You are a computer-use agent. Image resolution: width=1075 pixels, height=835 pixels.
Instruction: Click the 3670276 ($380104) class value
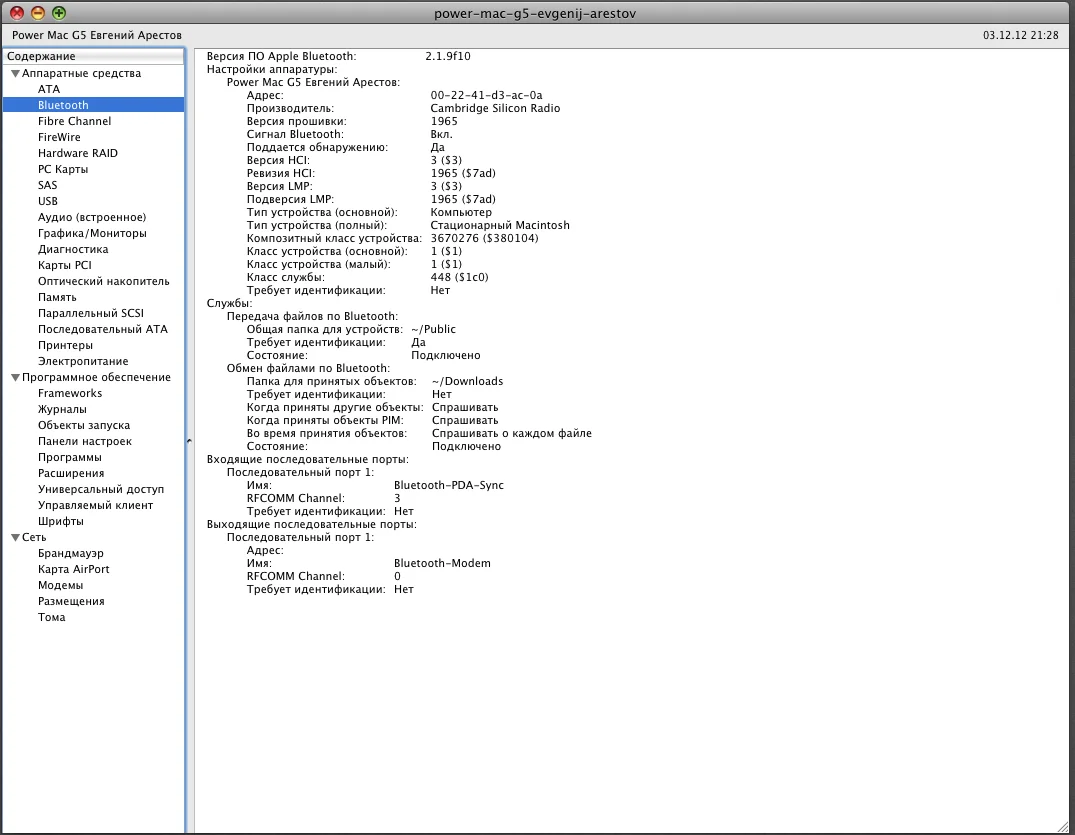484,239
